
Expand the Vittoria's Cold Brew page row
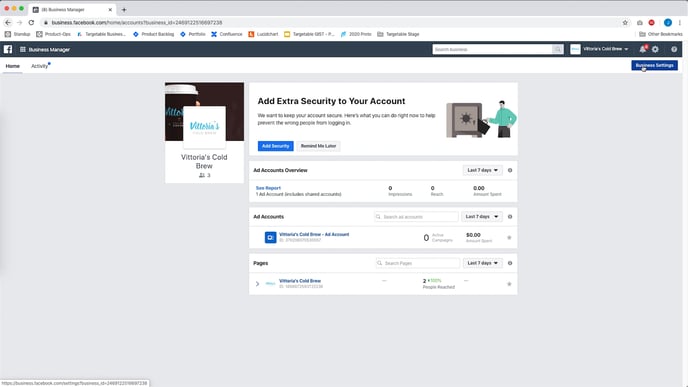click(x=258, y=284)
